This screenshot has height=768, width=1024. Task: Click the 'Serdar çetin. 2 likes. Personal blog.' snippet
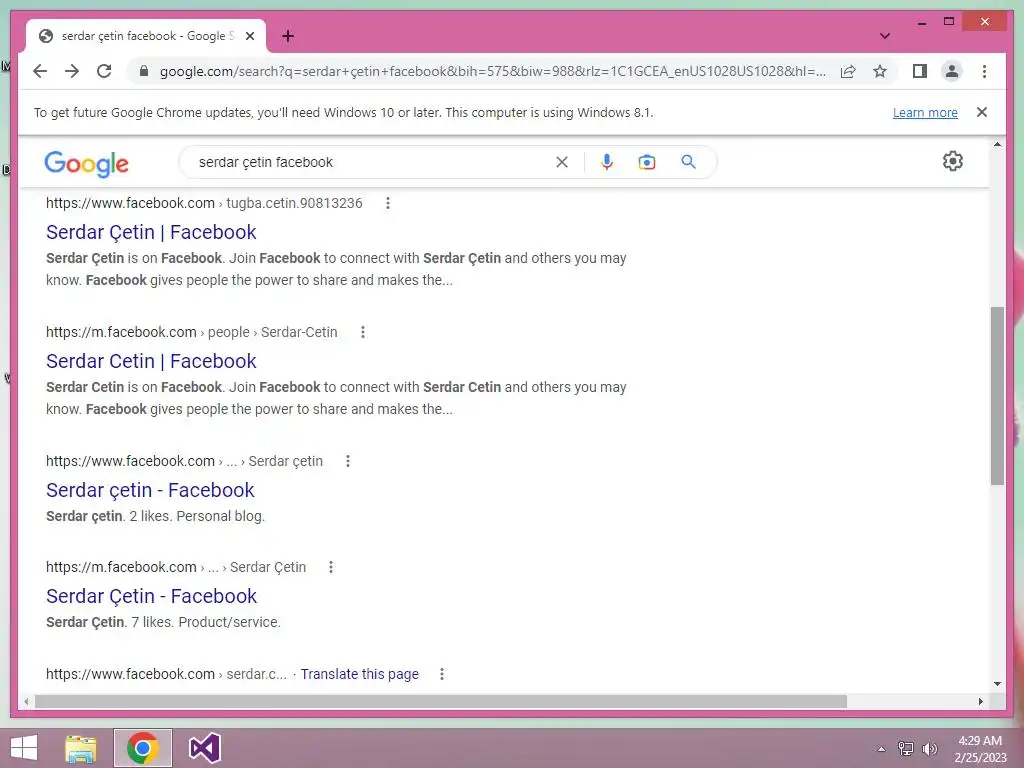[155, 516]
